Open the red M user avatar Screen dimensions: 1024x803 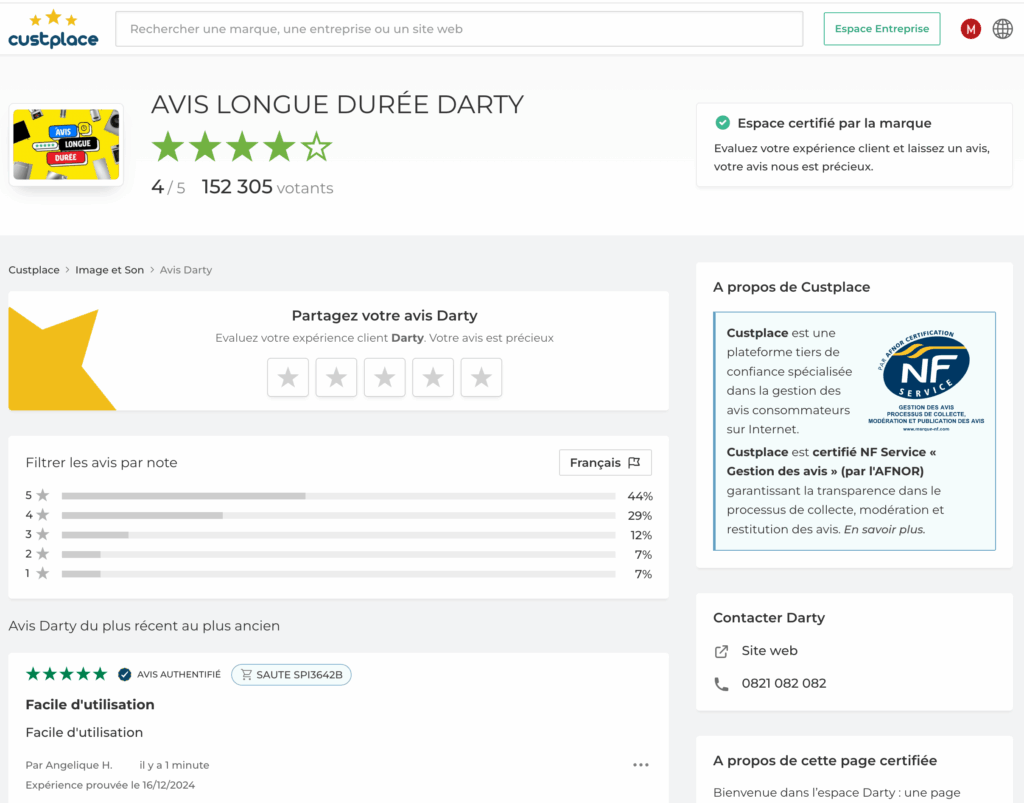tap(970, 29)
